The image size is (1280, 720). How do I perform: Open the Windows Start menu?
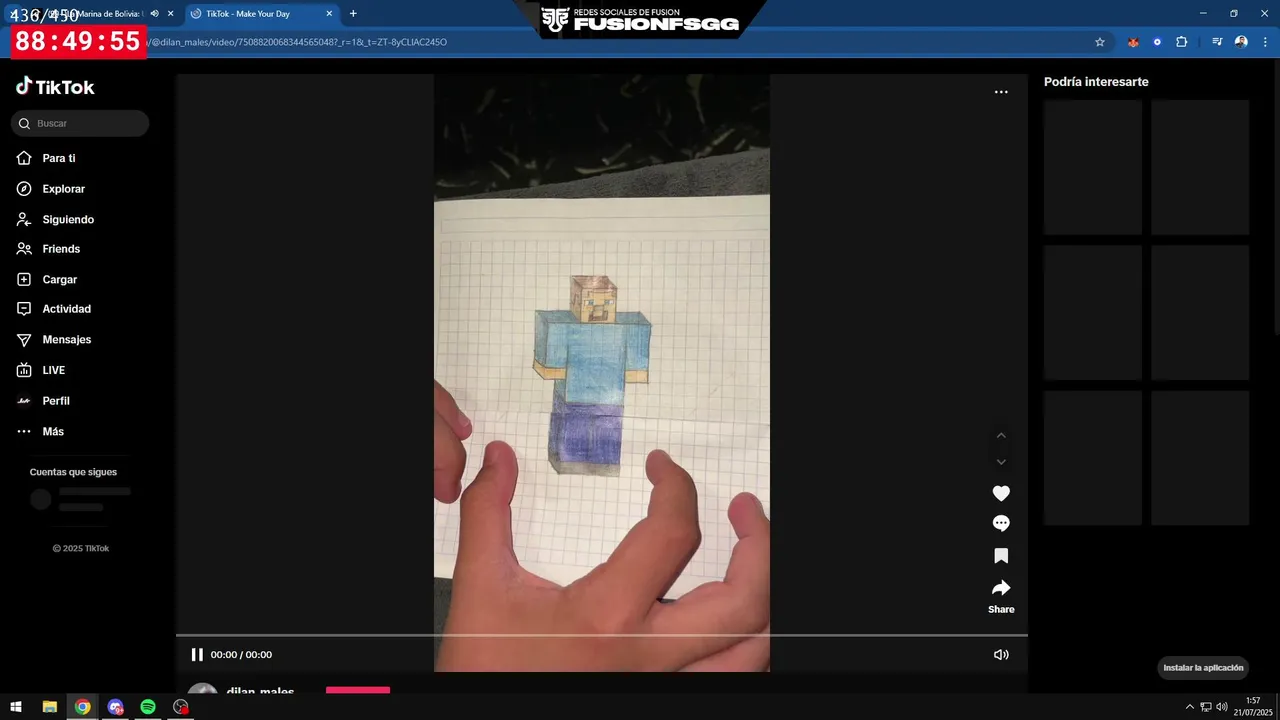pyautogui.click(x=16, y=707)
